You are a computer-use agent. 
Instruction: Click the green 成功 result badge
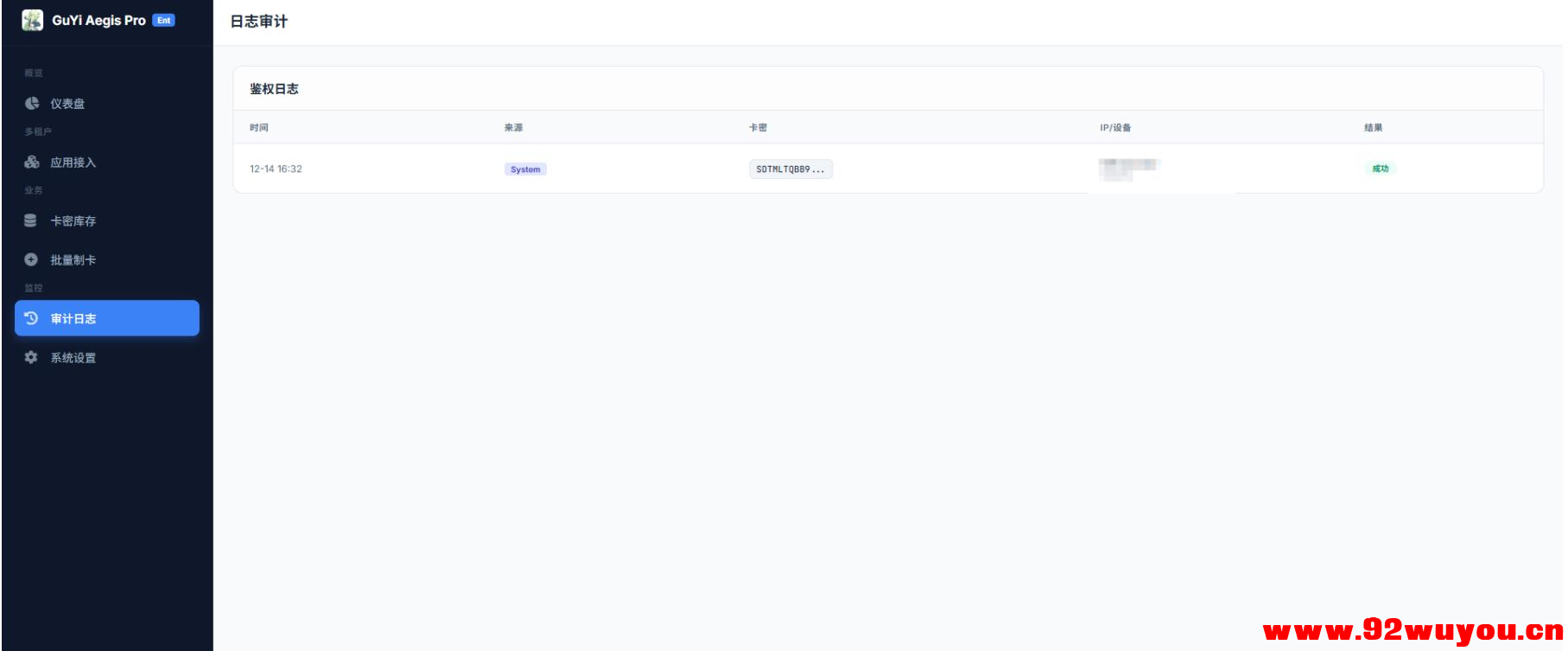point(1380,169)
